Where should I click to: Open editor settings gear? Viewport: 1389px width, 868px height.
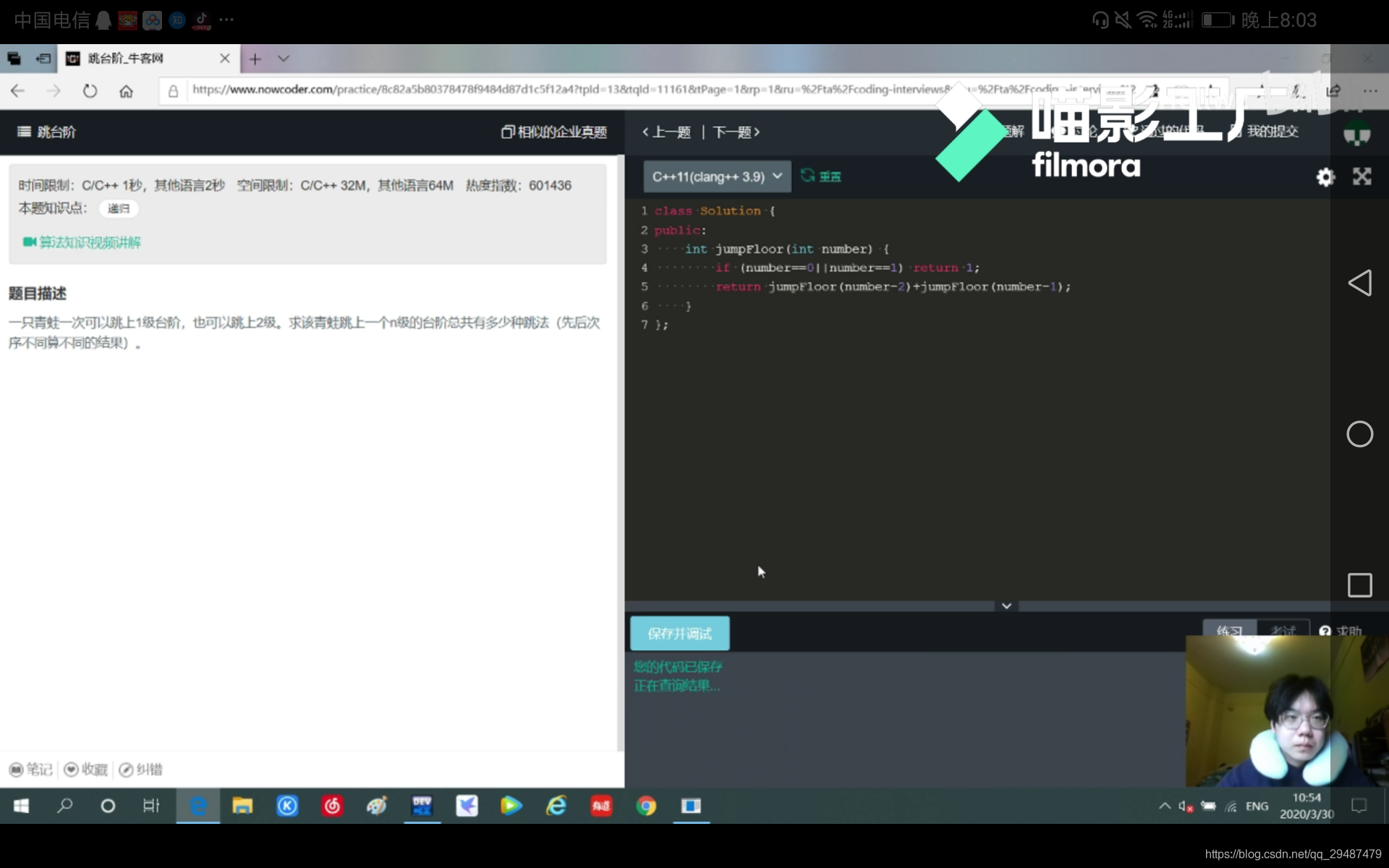pyautogui.click(x=1325, y=176)
